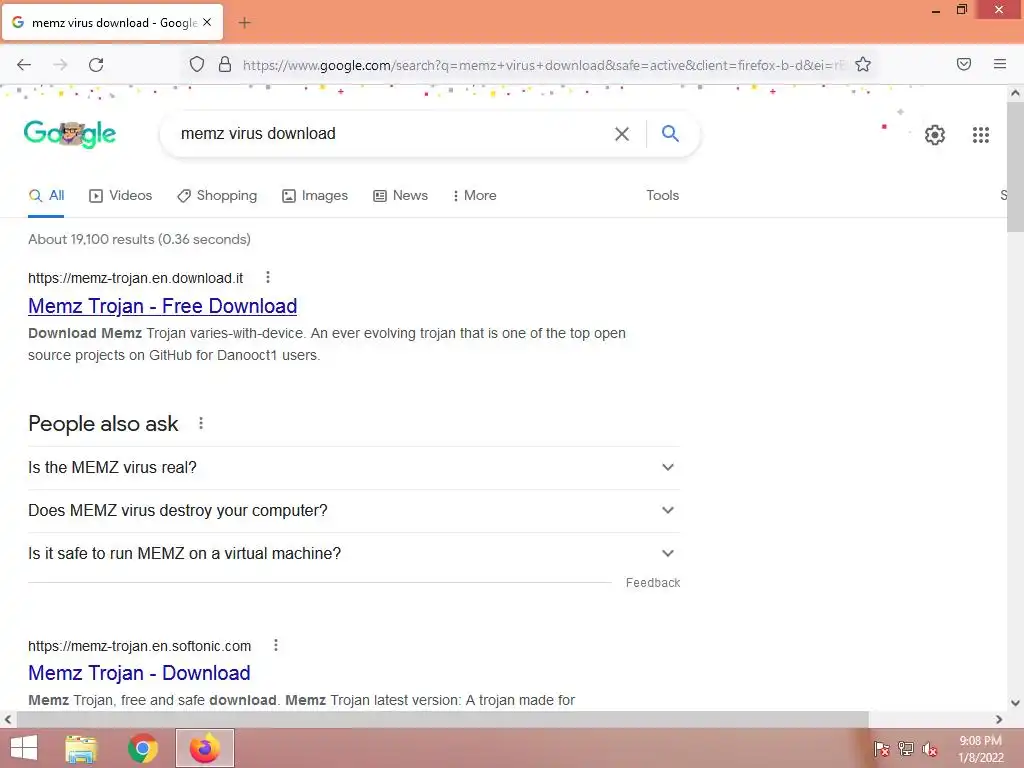Viewport: 1024px width, 768px height.
Task: Switch to the Shopping tab
Action: tap(217, 195)
